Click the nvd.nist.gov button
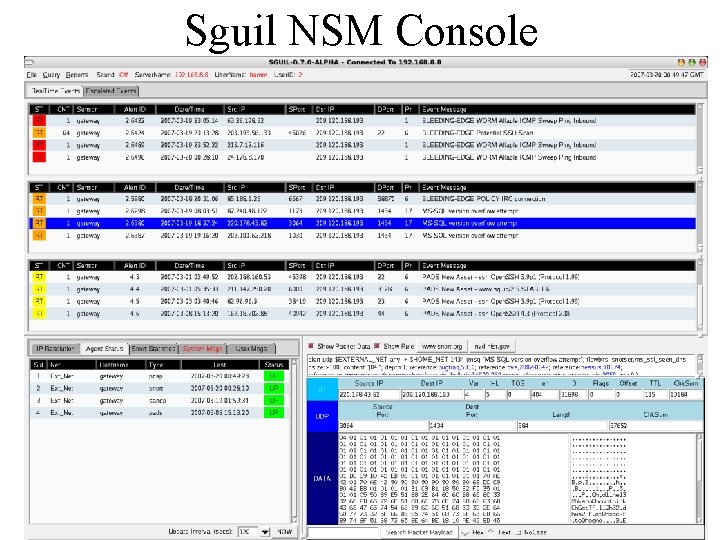This screenshot has width=720, height=540. (492, 346)
